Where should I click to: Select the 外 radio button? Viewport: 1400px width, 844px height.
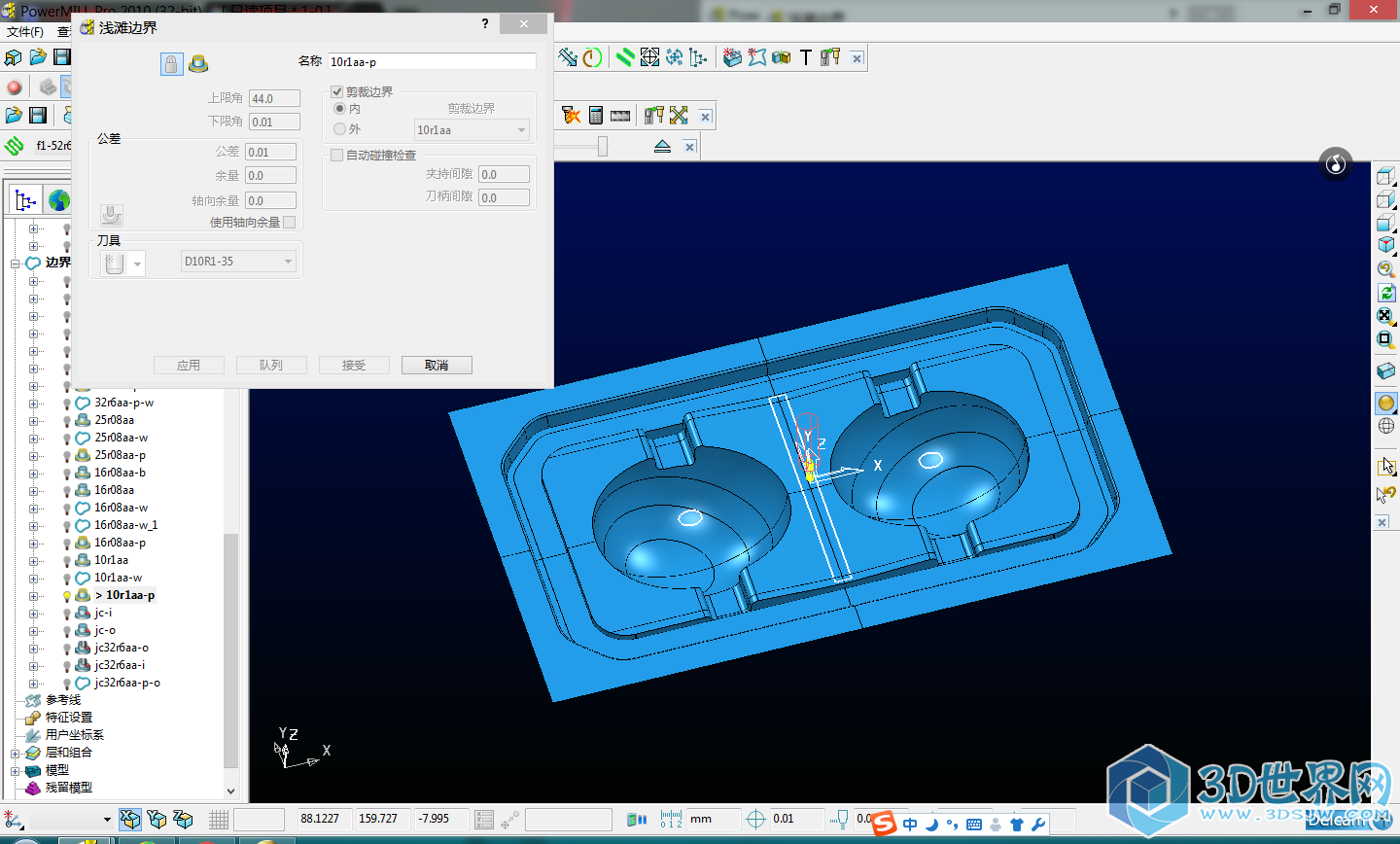point(339,128)
